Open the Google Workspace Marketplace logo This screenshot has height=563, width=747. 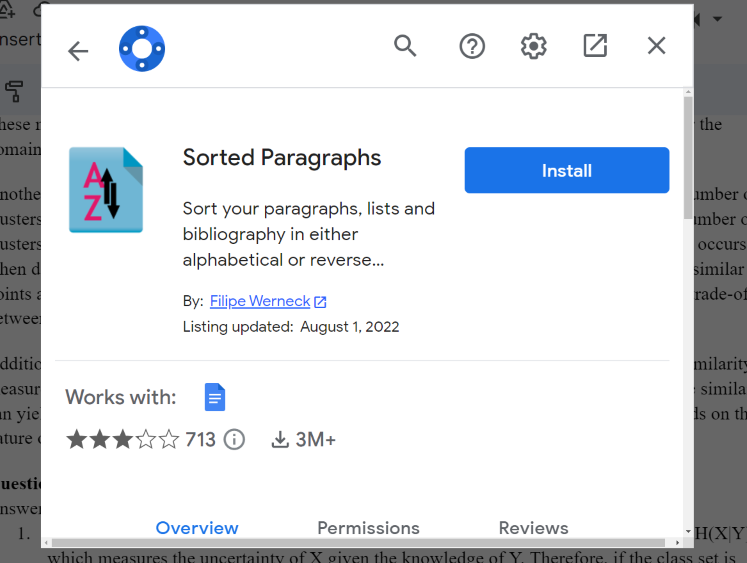(x=142, y=49)
